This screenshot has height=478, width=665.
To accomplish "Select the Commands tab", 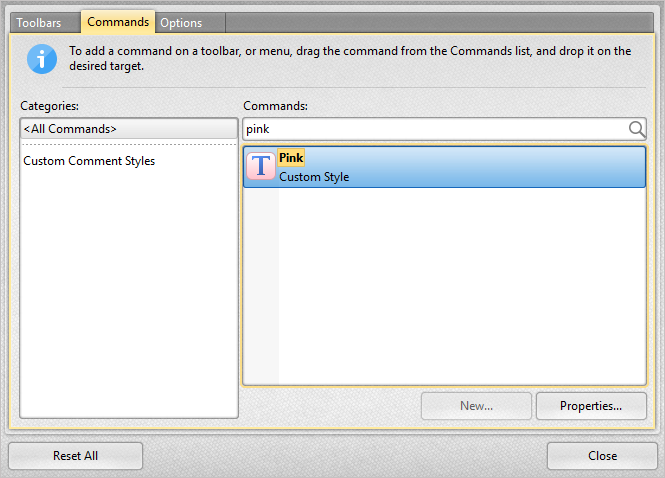I will 118,22.
